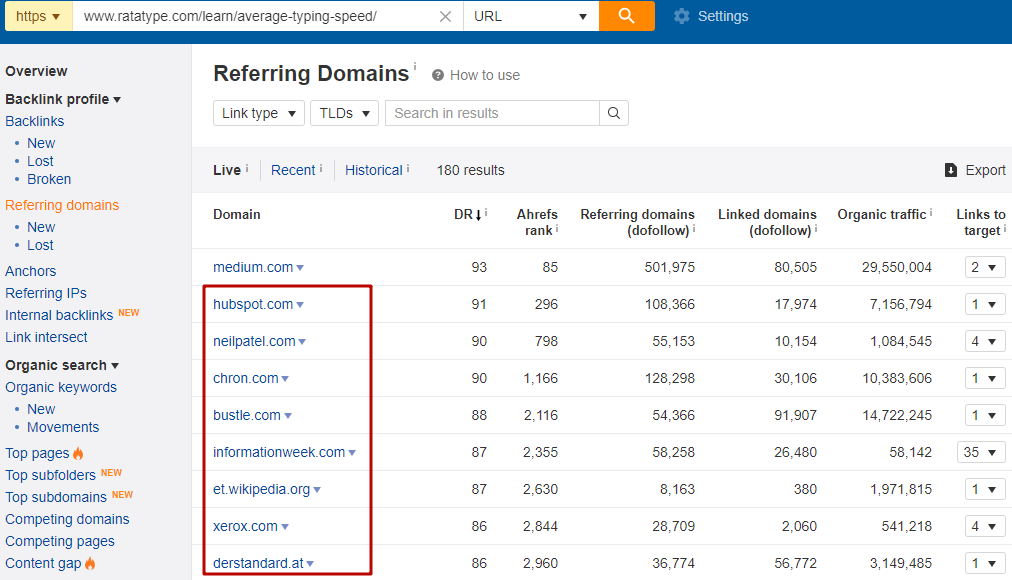The height and width of the screenshot is (580, 1012).
Task: Open the Link type filter dropdown
Action: click(x=259, y=113)
